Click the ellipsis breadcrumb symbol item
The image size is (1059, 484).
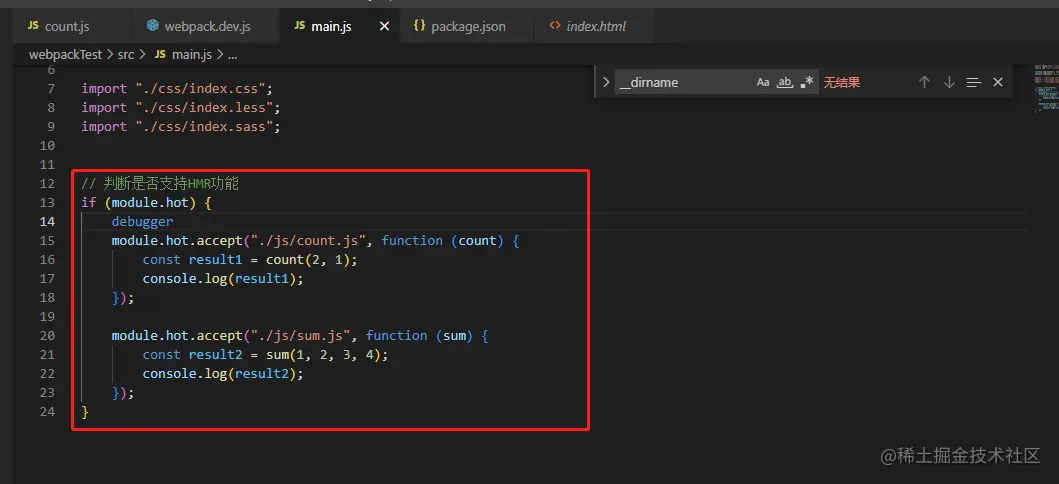coord(232,55)
